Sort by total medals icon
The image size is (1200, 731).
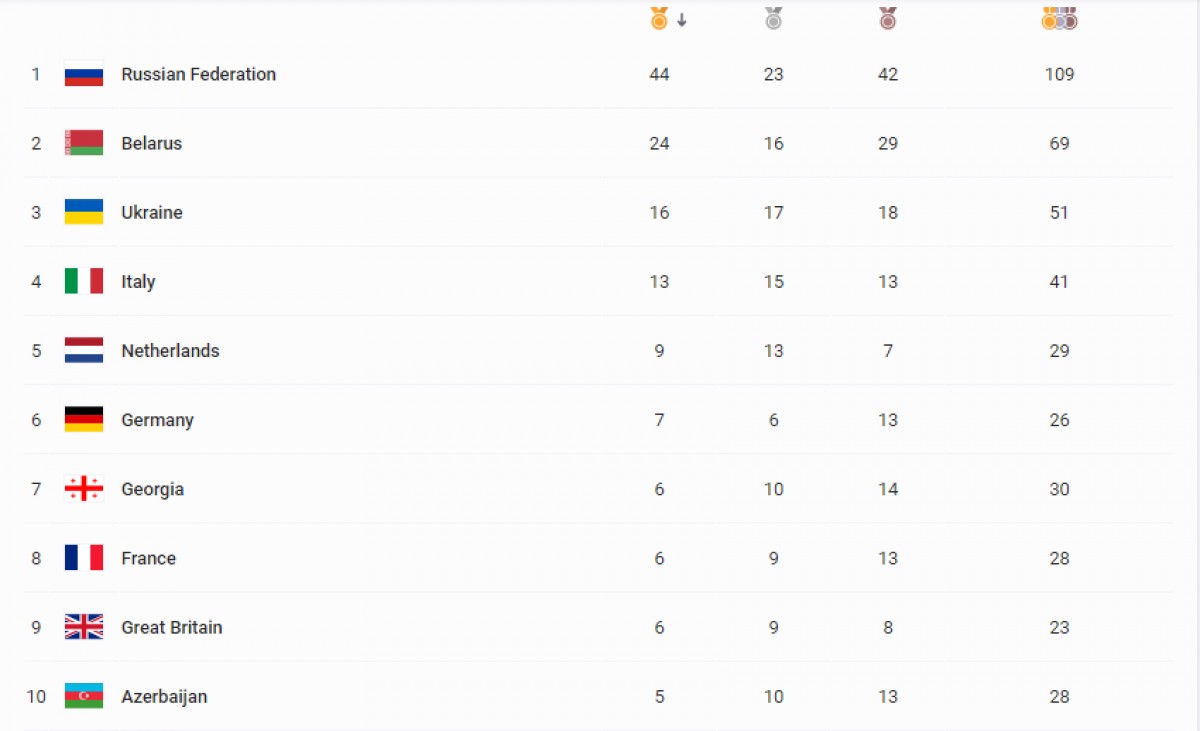tap(1060, 18)
